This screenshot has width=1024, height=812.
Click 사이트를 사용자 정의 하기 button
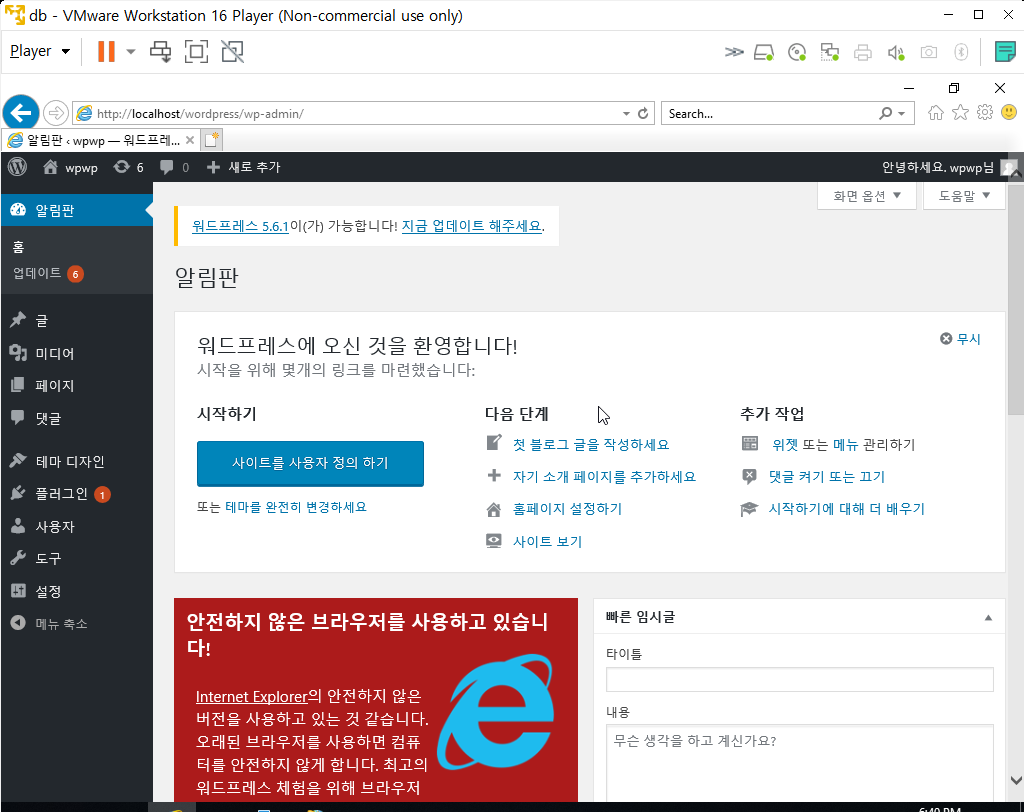(310, 463)
